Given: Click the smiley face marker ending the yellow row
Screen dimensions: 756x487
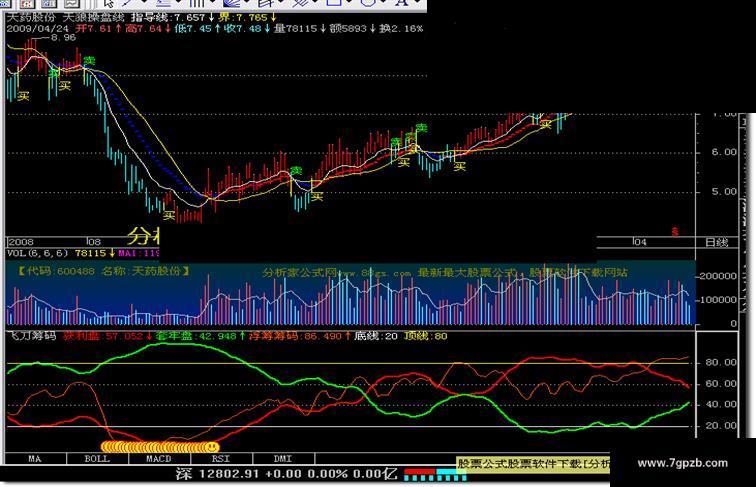Looking at the screenshot, I should (213, 447).
